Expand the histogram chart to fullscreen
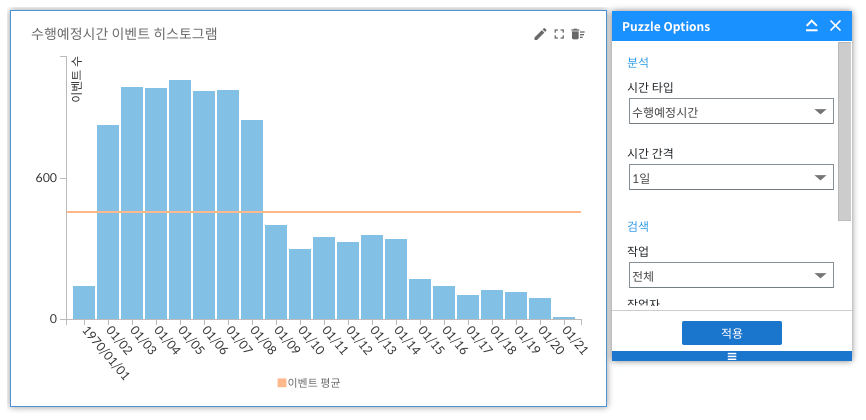The image size is (866, 420). (559, 34)
